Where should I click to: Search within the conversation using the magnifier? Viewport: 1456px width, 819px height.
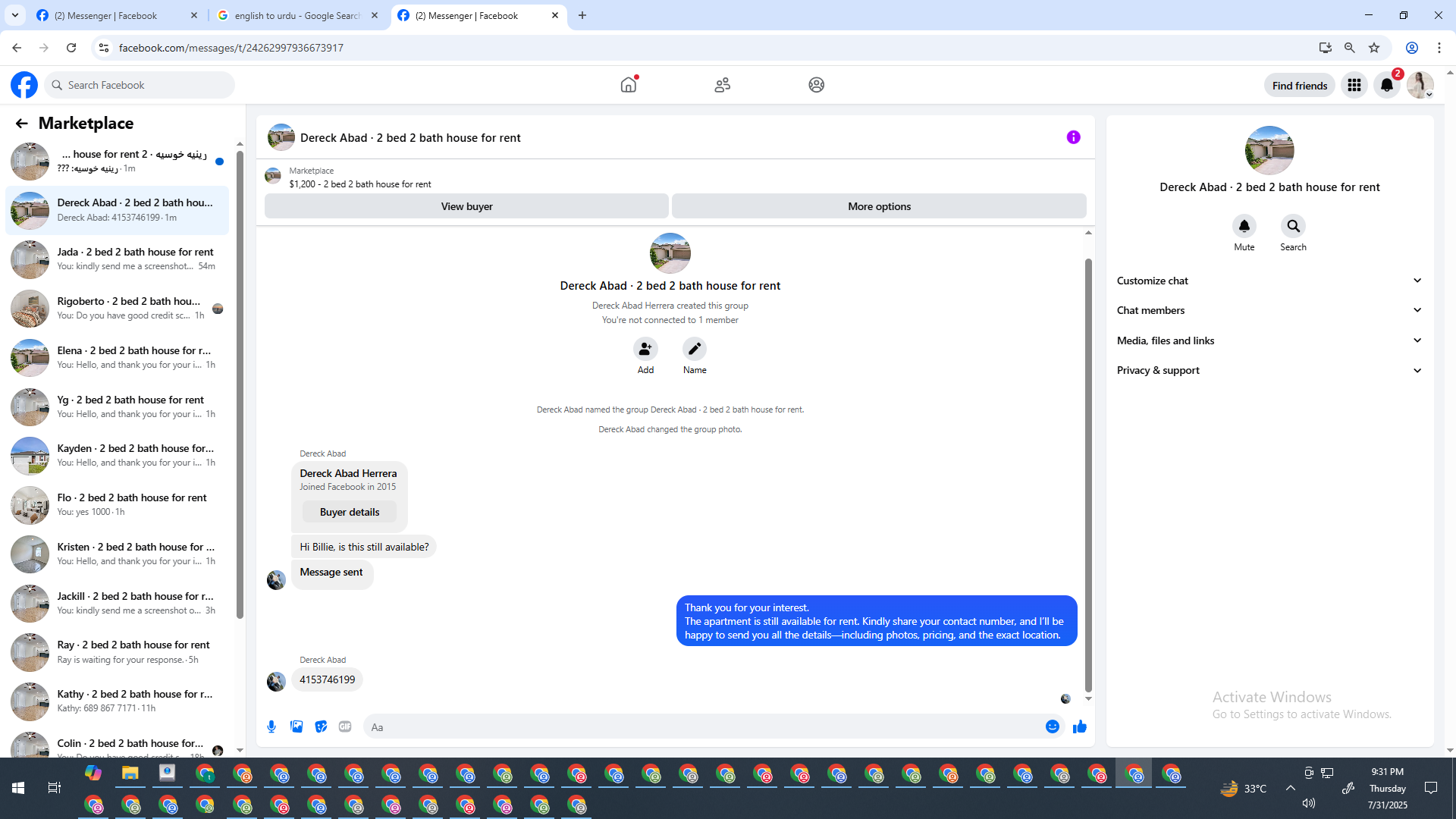(1293, 226)
